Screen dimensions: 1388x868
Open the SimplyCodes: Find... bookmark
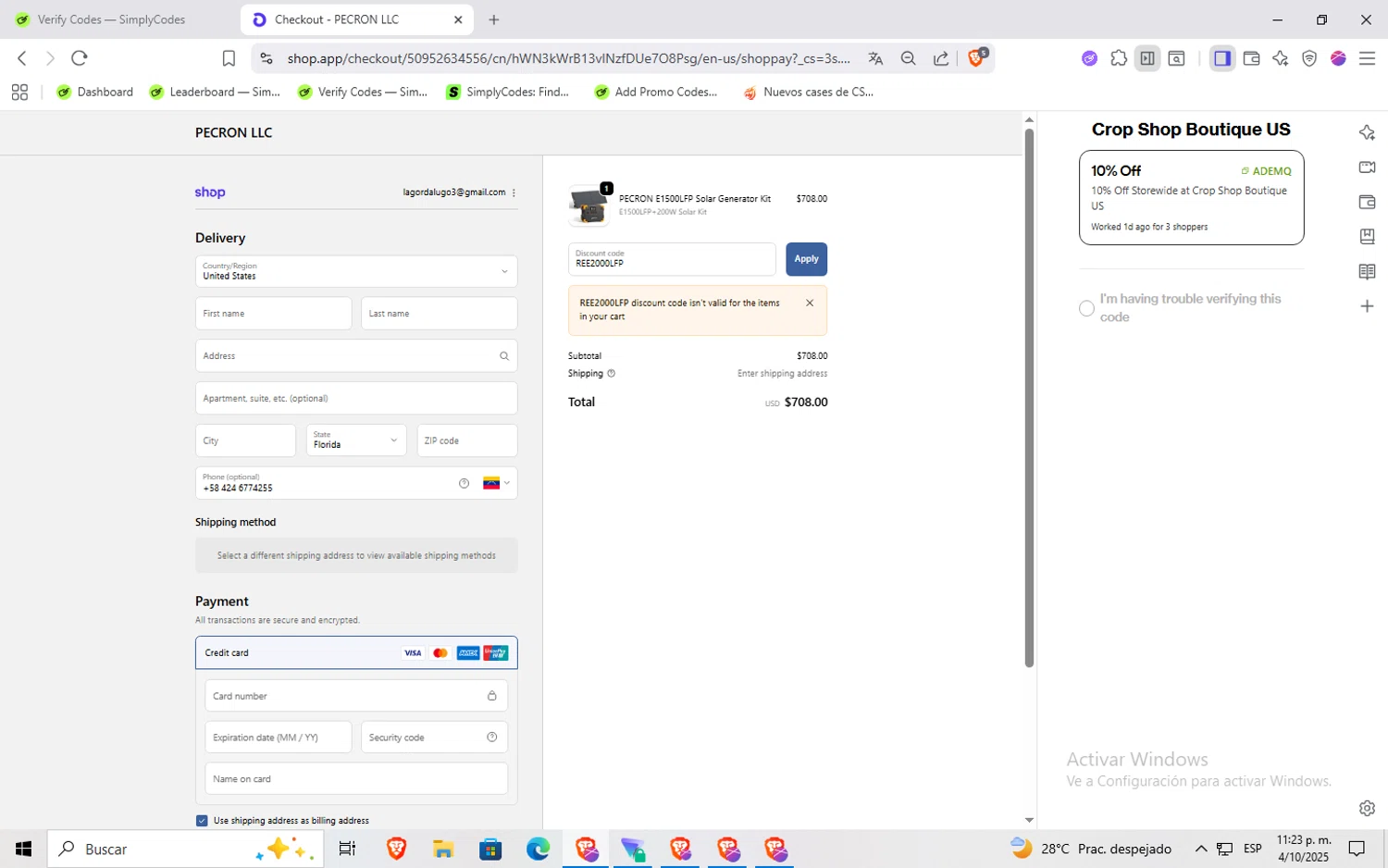(507, 92)
